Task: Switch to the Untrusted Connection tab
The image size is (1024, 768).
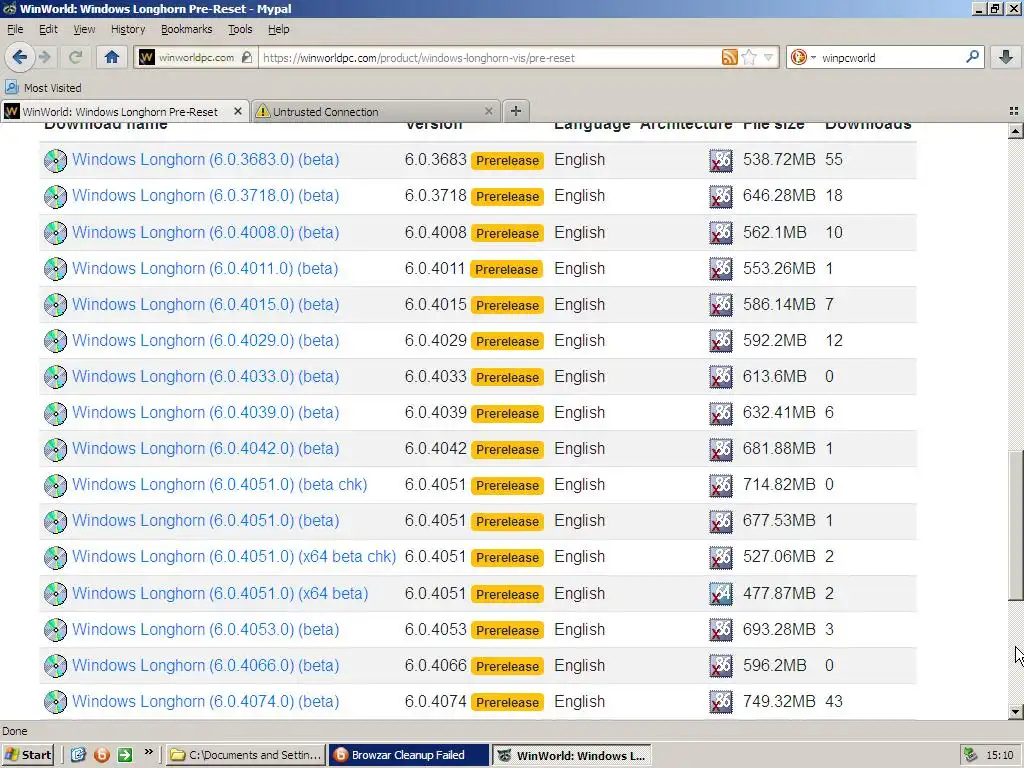Action: pos(375,111)
